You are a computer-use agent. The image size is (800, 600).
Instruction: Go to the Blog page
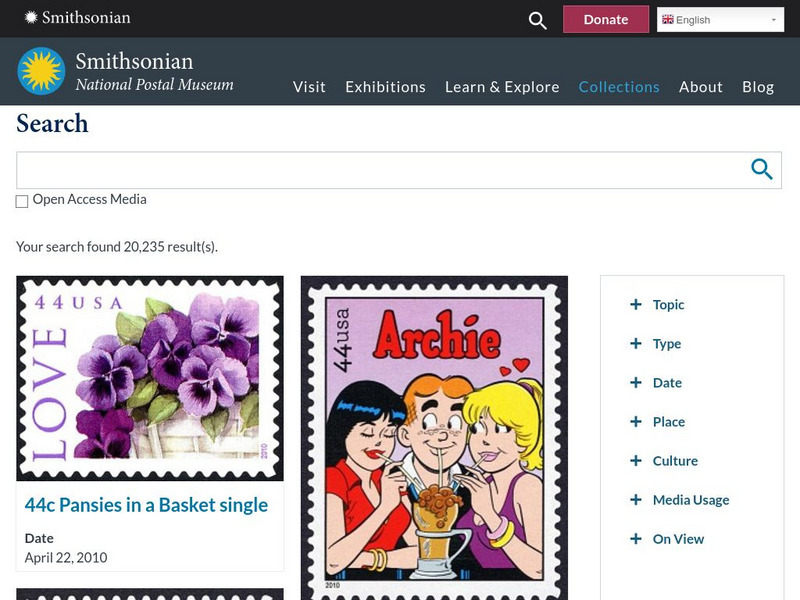tap(758, 87)
